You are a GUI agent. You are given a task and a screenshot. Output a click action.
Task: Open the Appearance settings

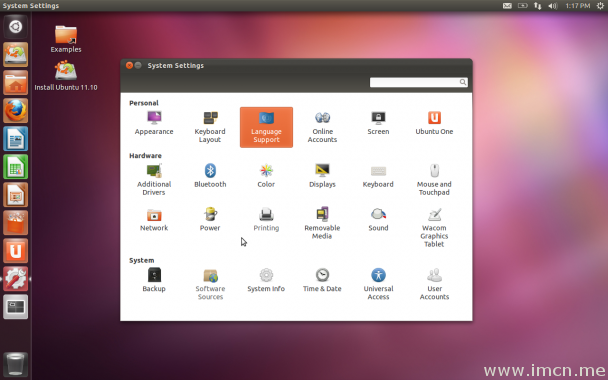pyautogui.click(x=154, y=123)
